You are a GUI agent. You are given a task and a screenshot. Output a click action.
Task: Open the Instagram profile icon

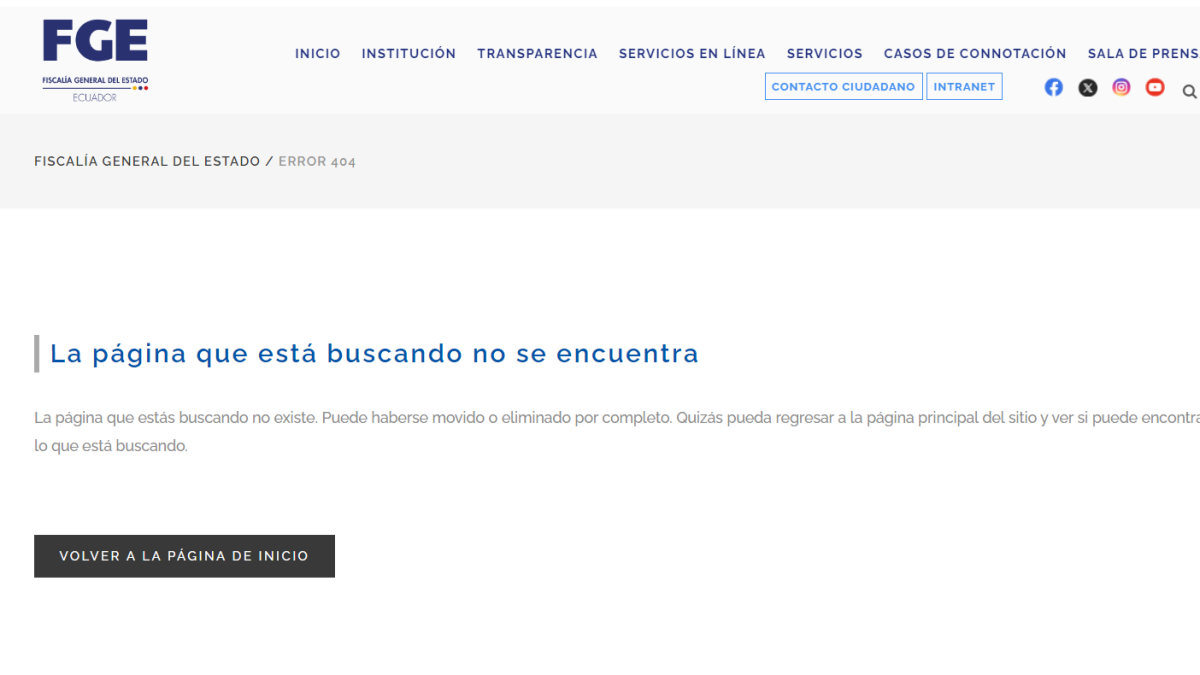[x=1120, y=87]
